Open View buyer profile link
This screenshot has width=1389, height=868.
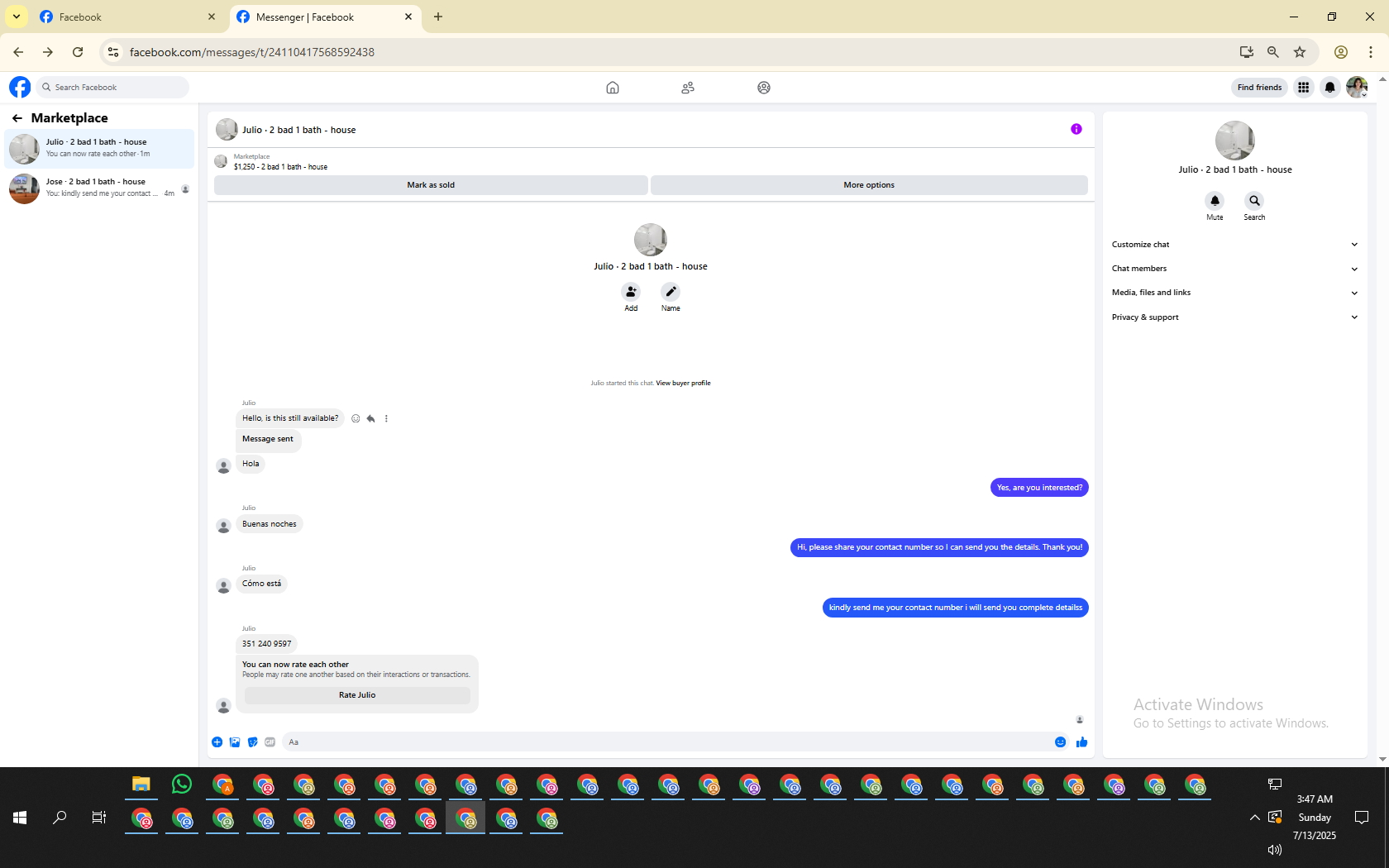click(x=683, y=384)
